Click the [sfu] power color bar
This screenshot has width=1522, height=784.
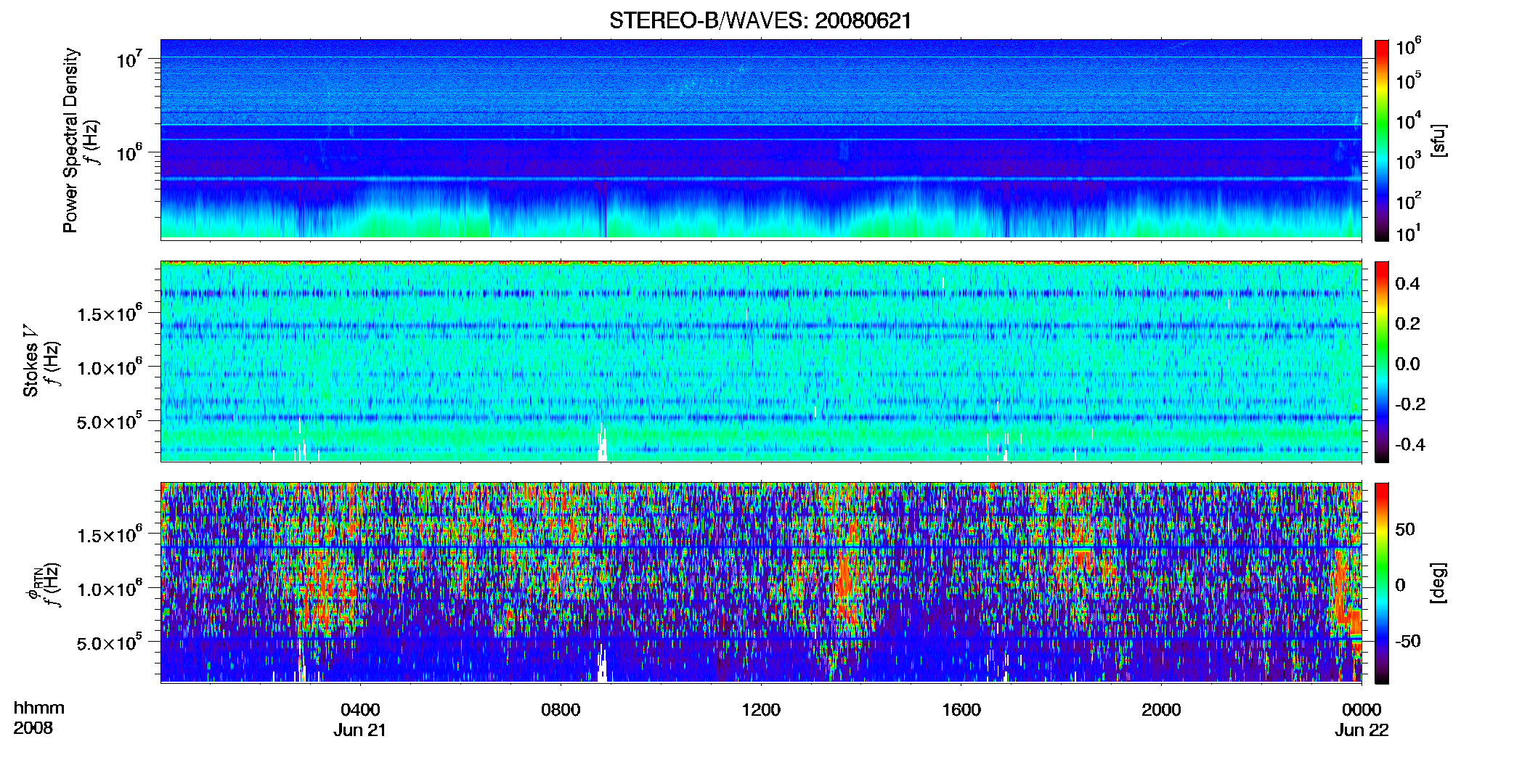1382,140
